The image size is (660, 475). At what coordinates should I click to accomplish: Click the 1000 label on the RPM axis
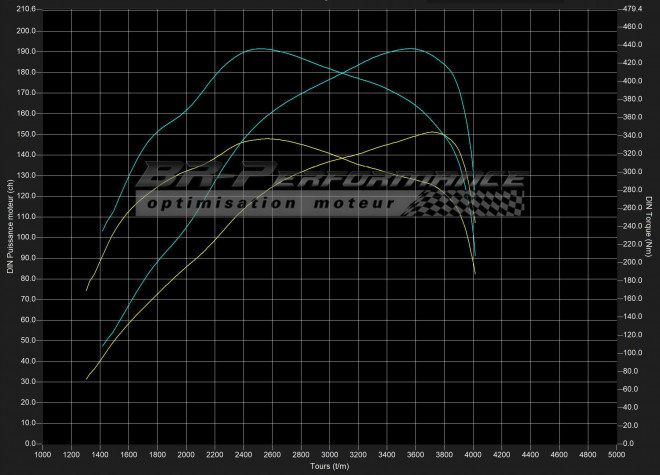[43, 454]
